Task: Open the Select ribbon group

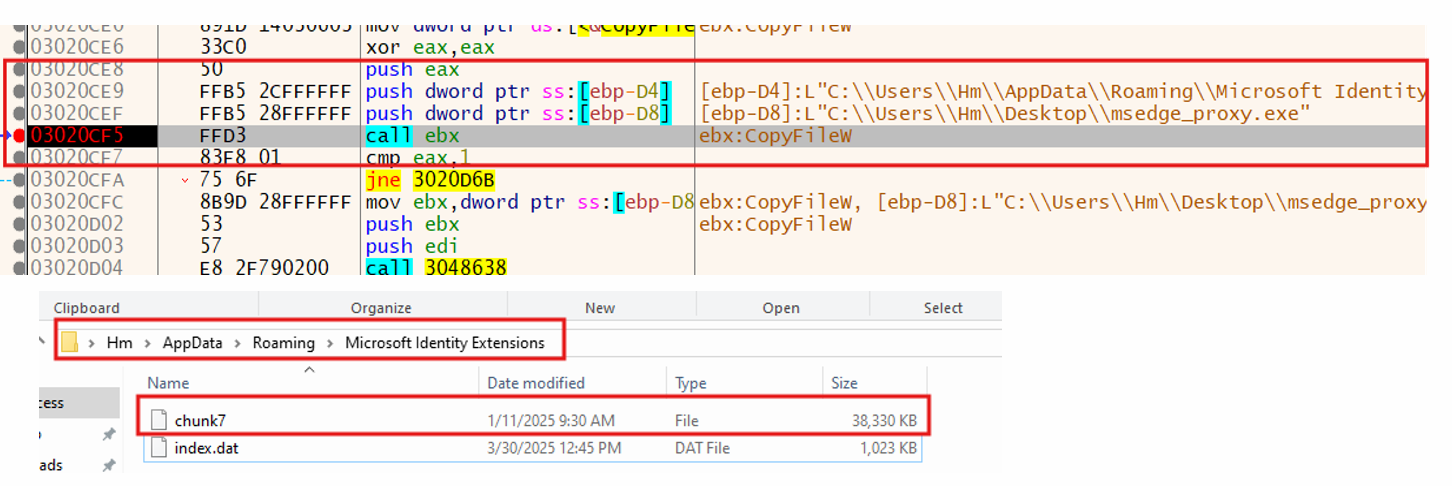Action: (x=943, y=308)
